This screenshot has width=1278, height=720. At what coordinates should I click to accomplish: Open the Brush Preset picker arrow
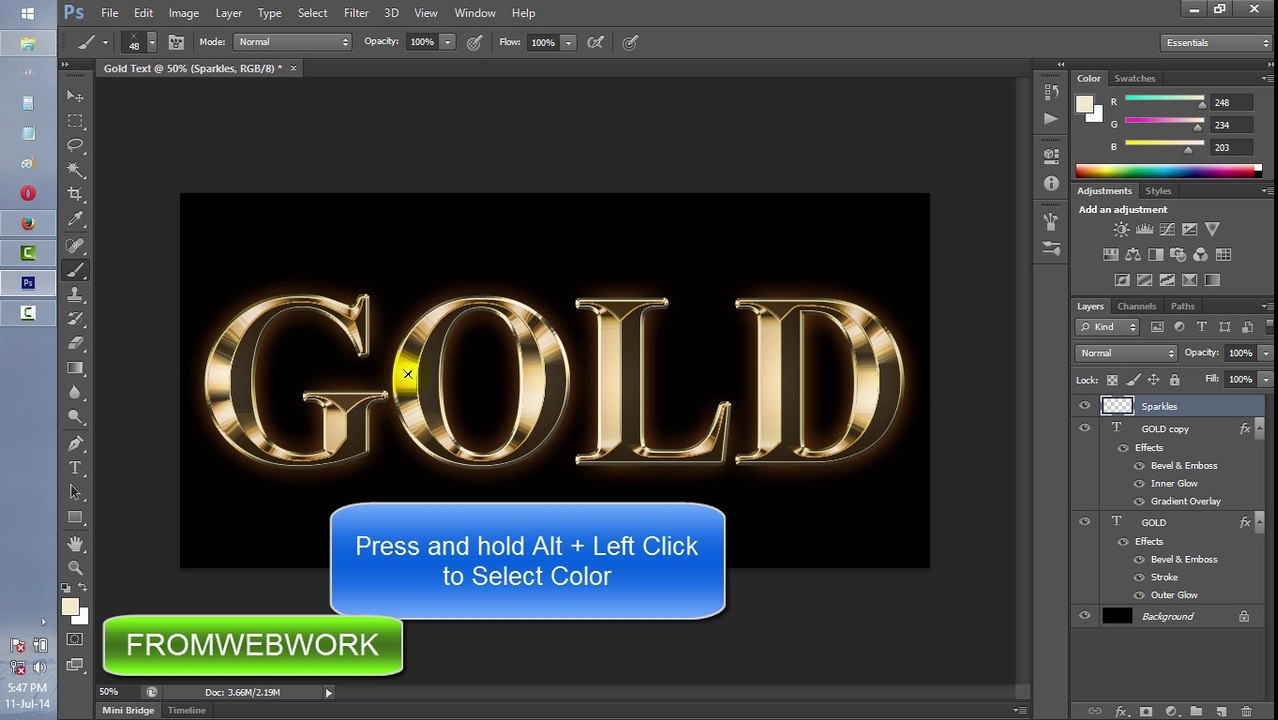click(152, 42)
